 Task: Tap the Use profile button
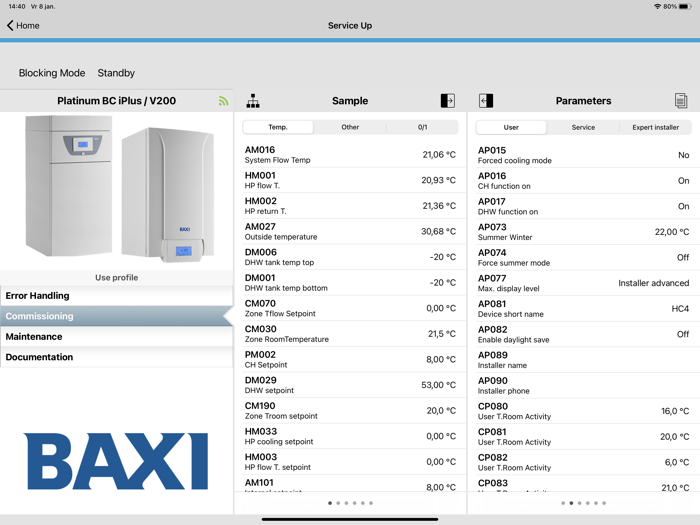117,278
